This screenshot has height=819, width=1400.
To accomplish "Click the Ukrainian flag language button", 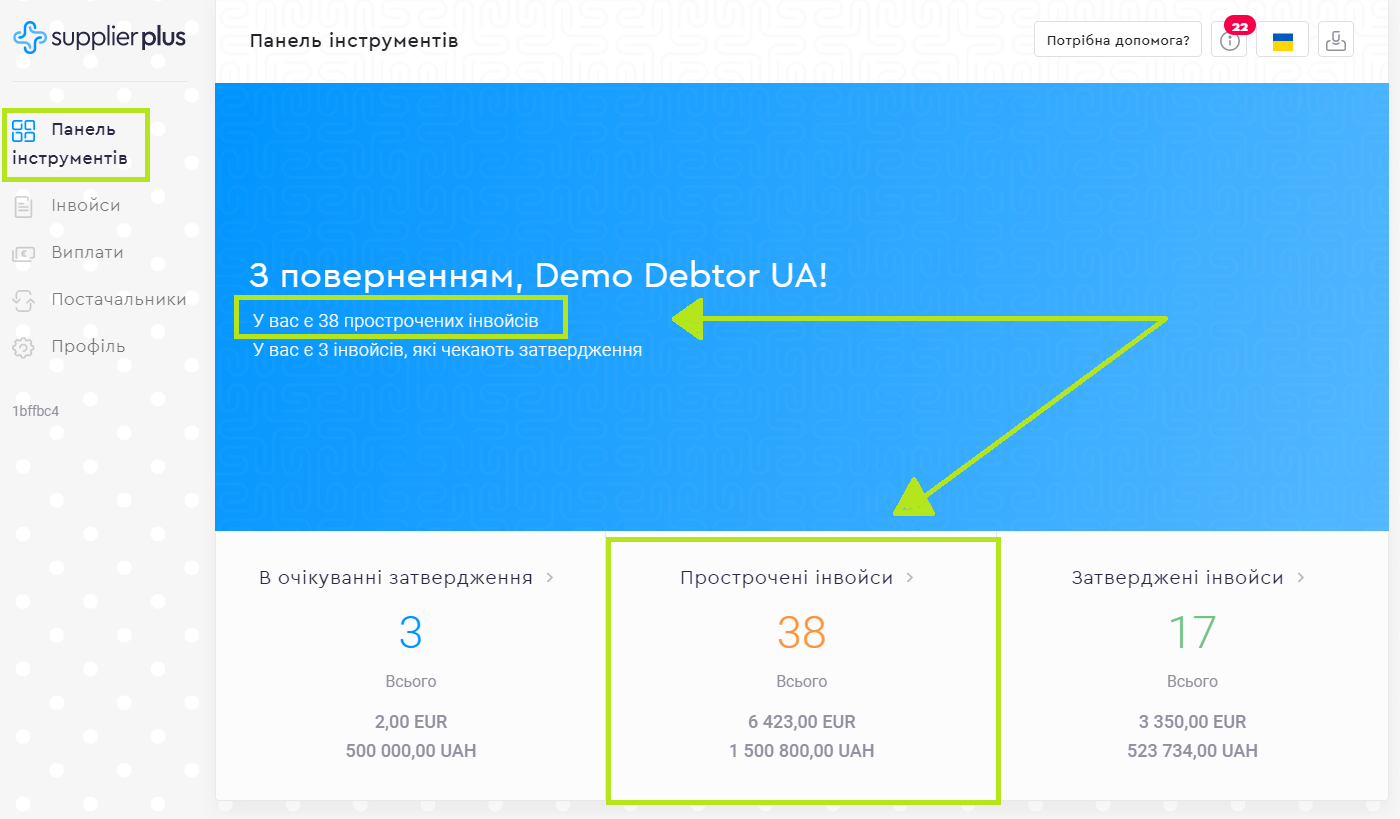I will point(1282,41).
